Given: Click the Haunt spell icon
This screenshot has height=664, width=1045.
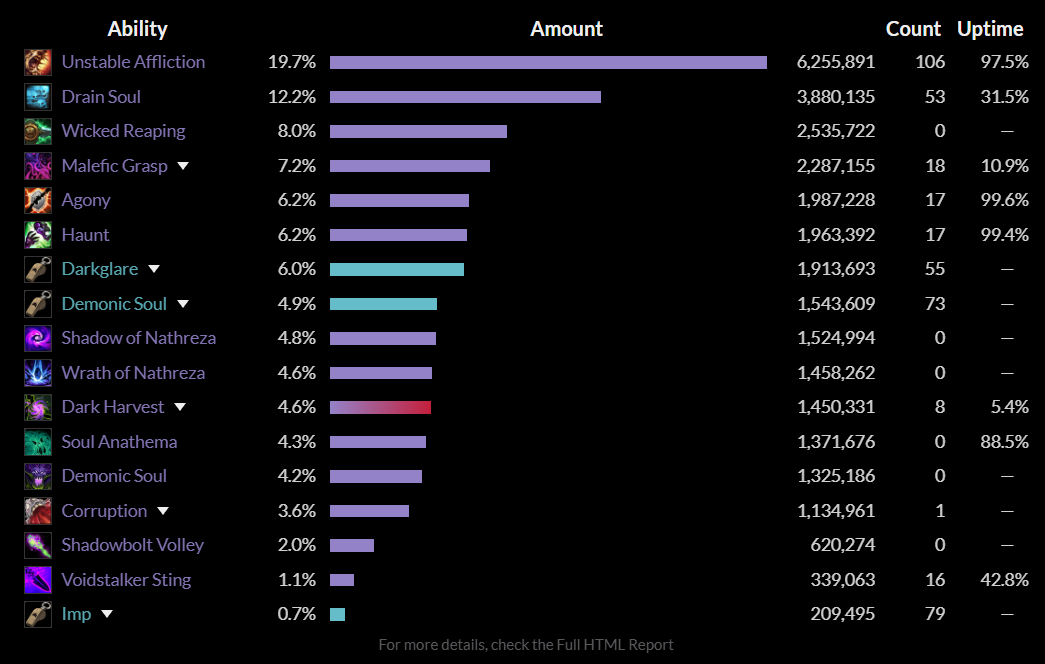Looking at the screenshot, I should tap(38, 235).
